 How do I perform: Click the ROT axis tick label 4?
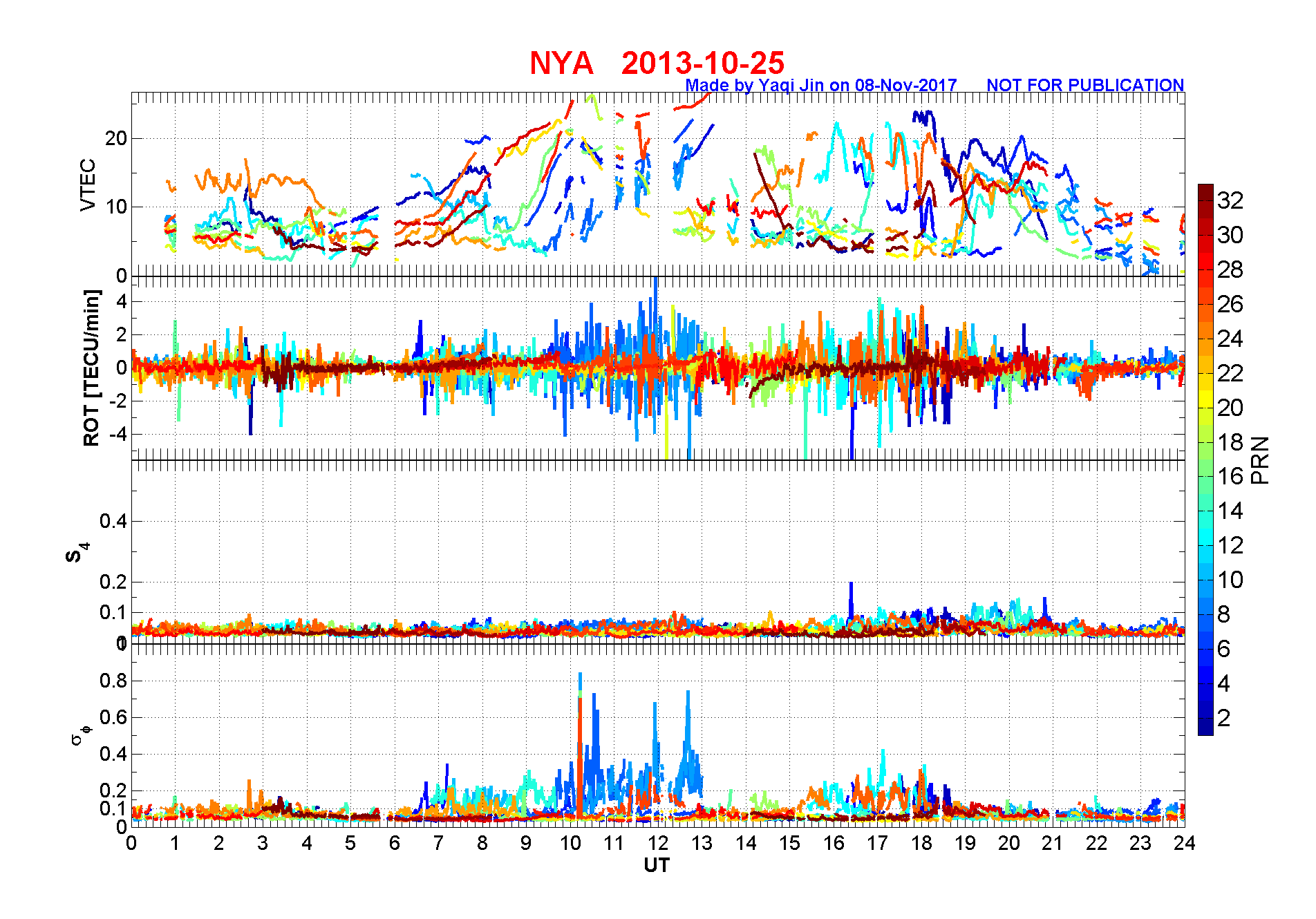[122, 301]
